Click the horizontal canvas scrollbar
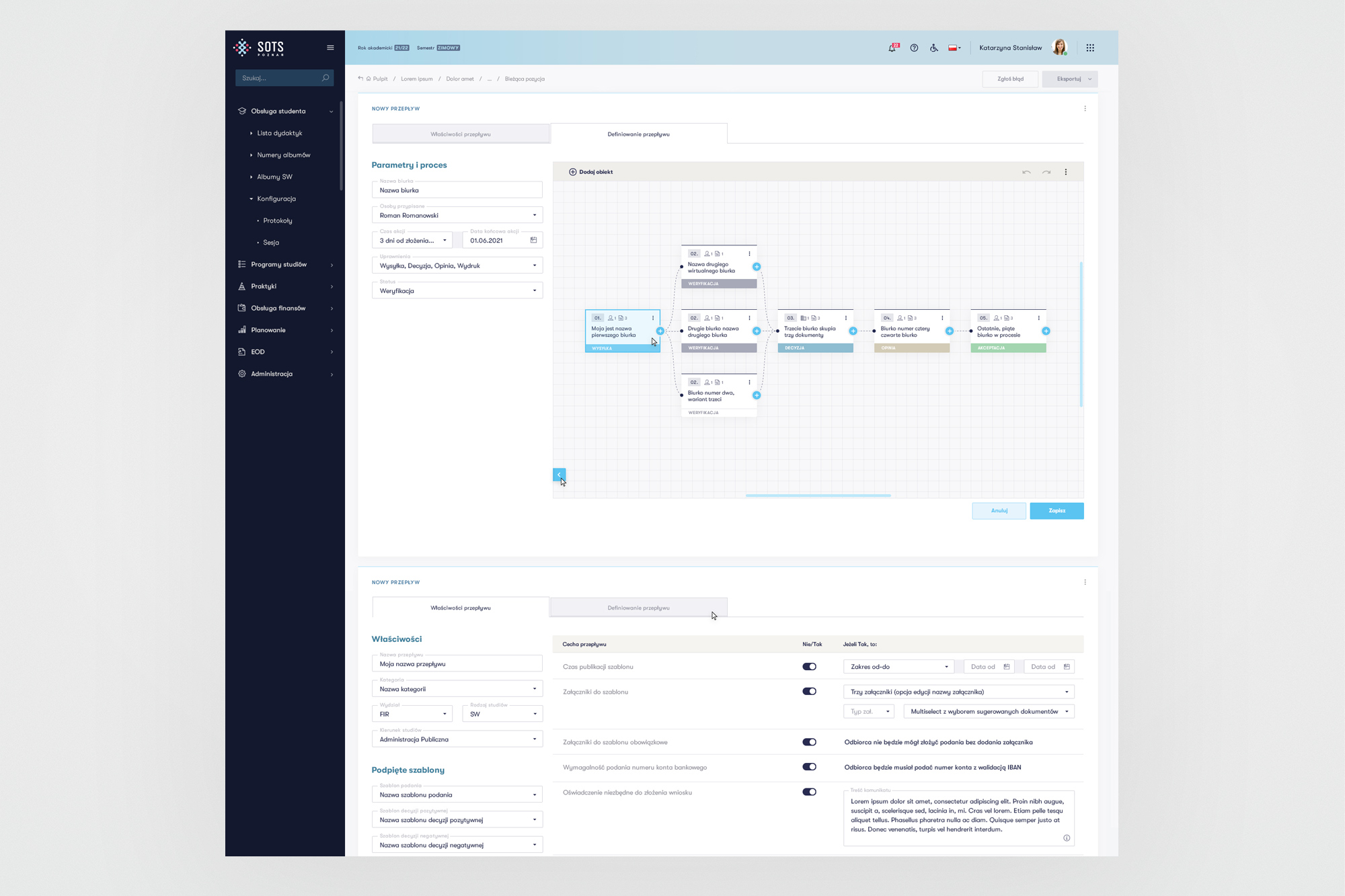The image size is (1345, 896). (818, 495)
